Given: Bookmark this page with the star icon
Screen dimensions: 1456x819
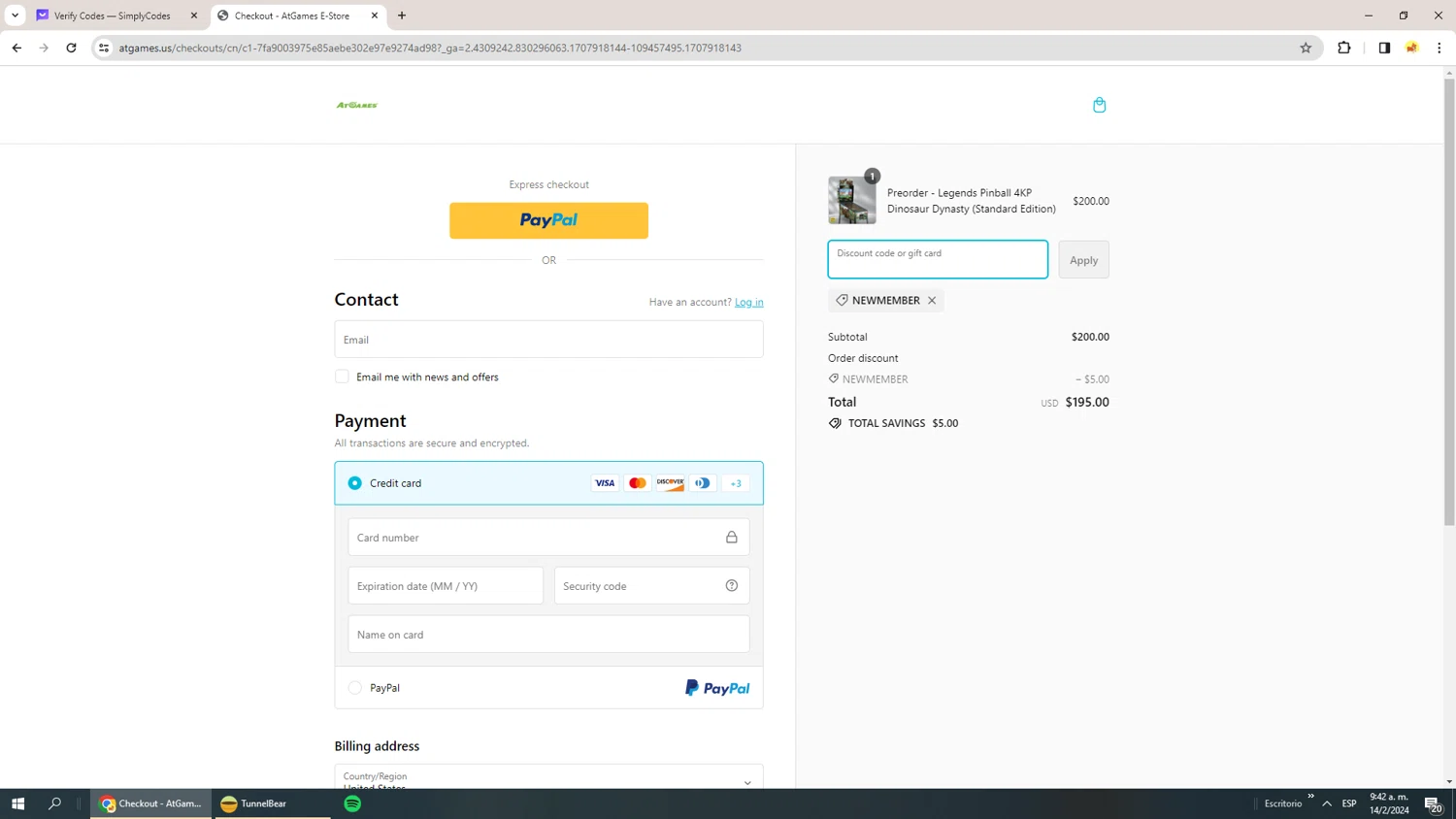Looking at the screenshot, I should point(1306,48).
